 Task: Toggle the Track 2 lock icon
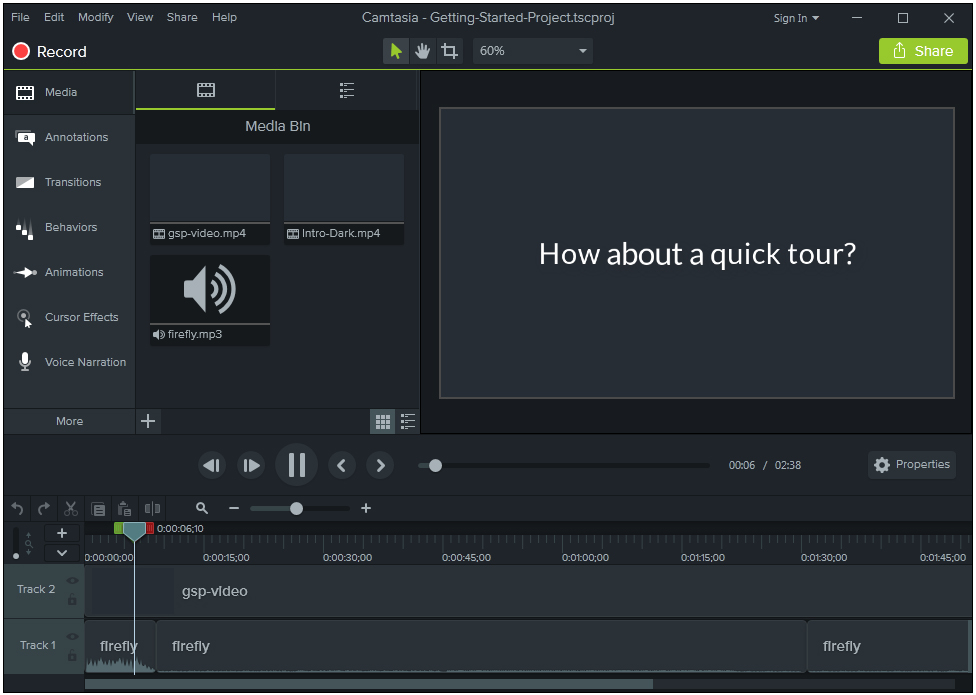tap(72, 600)
